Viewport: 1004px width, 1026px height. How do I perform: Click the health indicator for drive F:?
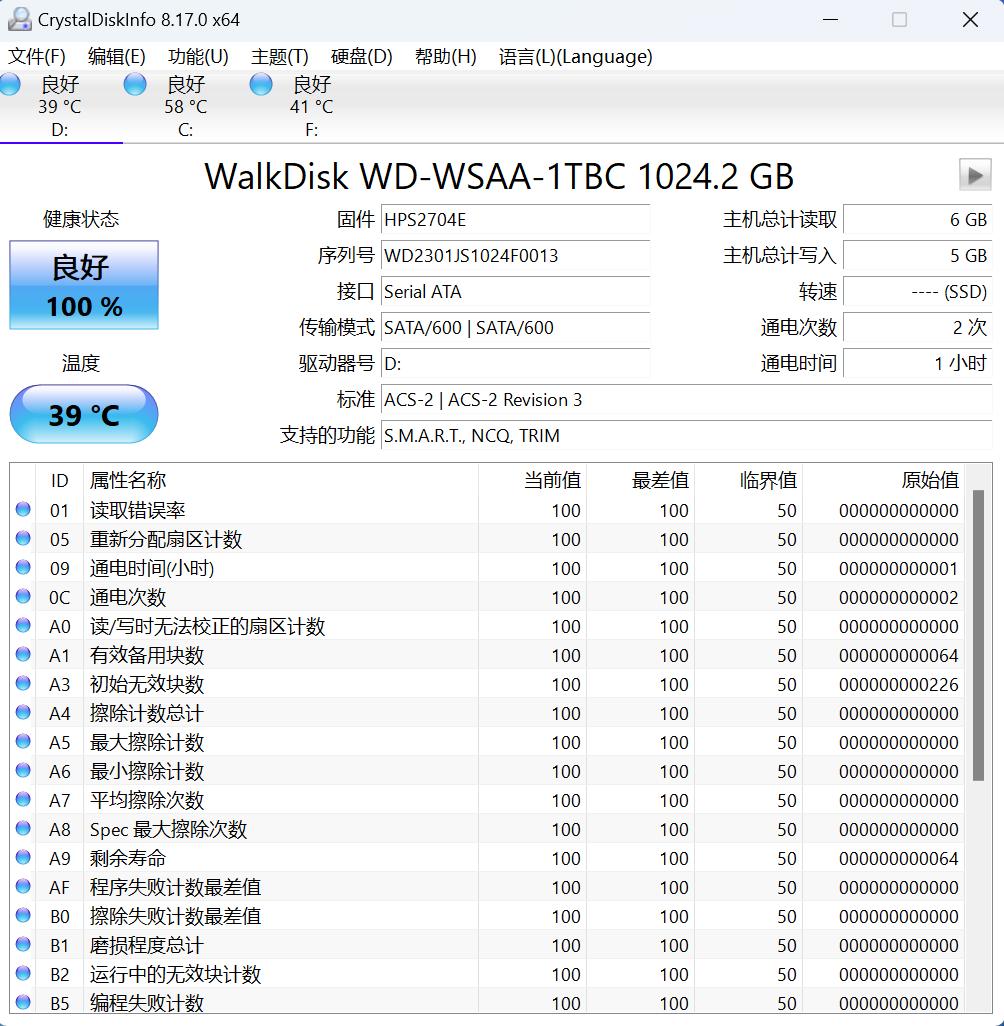[x=260, y=84]
